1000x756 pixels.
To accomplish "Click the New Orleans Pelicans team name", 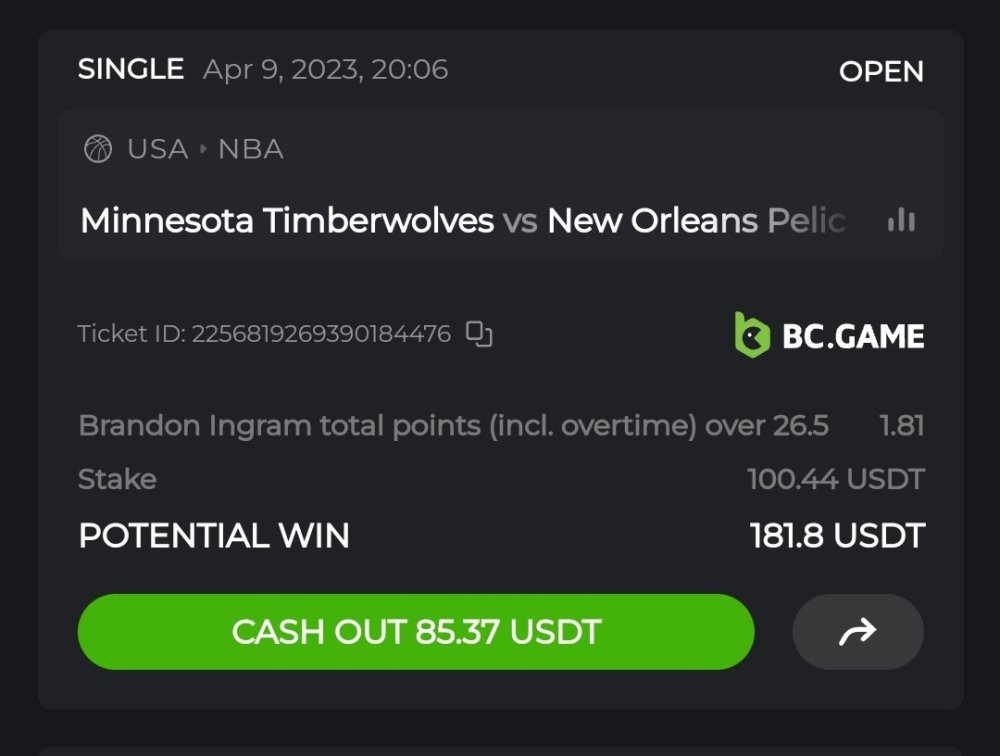I will coord(696,221).
